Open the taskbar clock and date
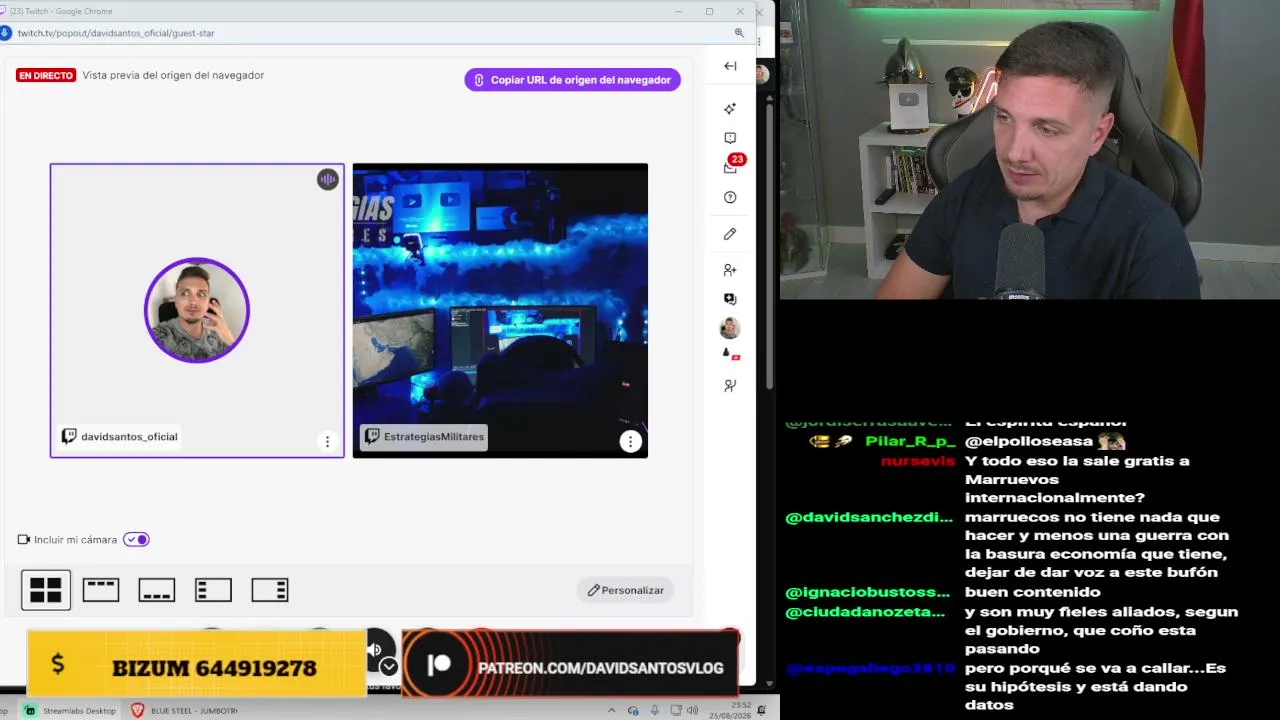The image size is (1280, 720). tap(730, 710)
